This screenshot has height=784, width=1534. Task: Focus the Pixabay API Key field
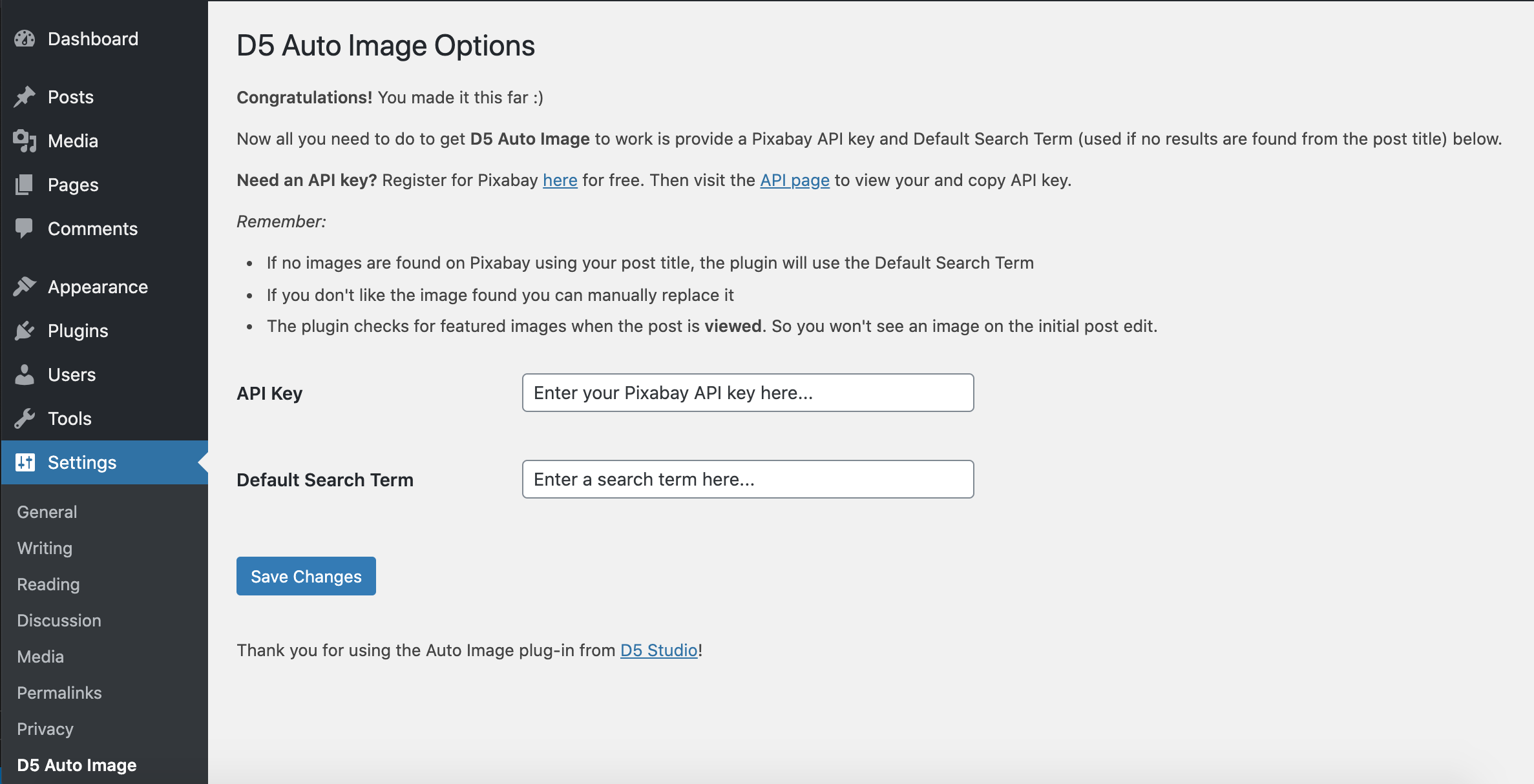click(x=748, y=393)
